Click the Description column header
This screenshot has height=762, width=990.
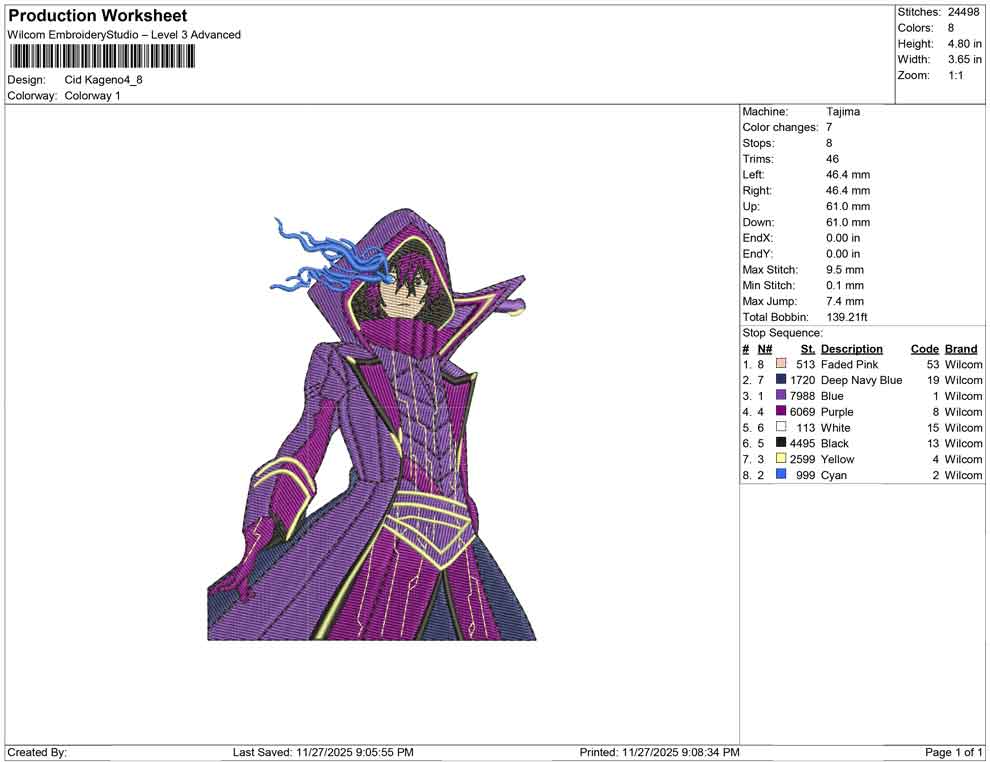click(x=851, y=349)
